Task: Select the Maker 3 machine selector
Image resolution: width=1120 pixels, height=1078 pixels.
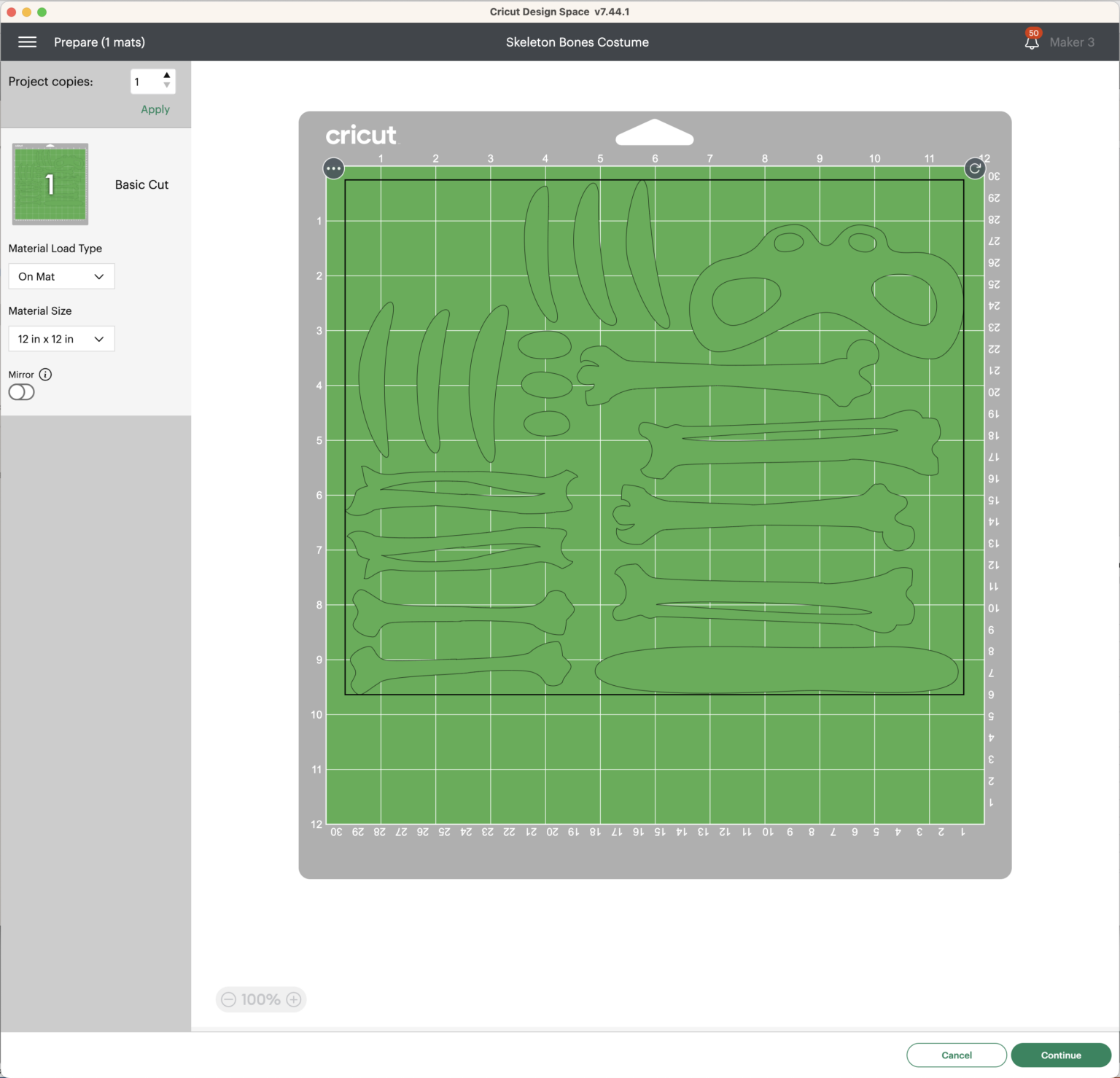Action: (x=1071, y=42)
